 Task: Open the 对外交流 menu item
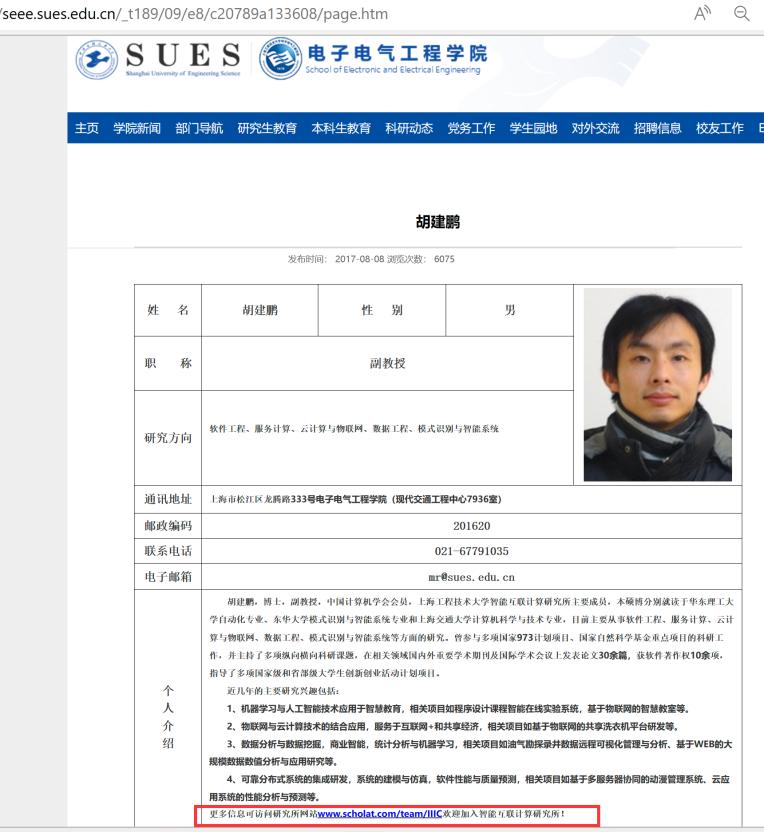tap(595, 128)
